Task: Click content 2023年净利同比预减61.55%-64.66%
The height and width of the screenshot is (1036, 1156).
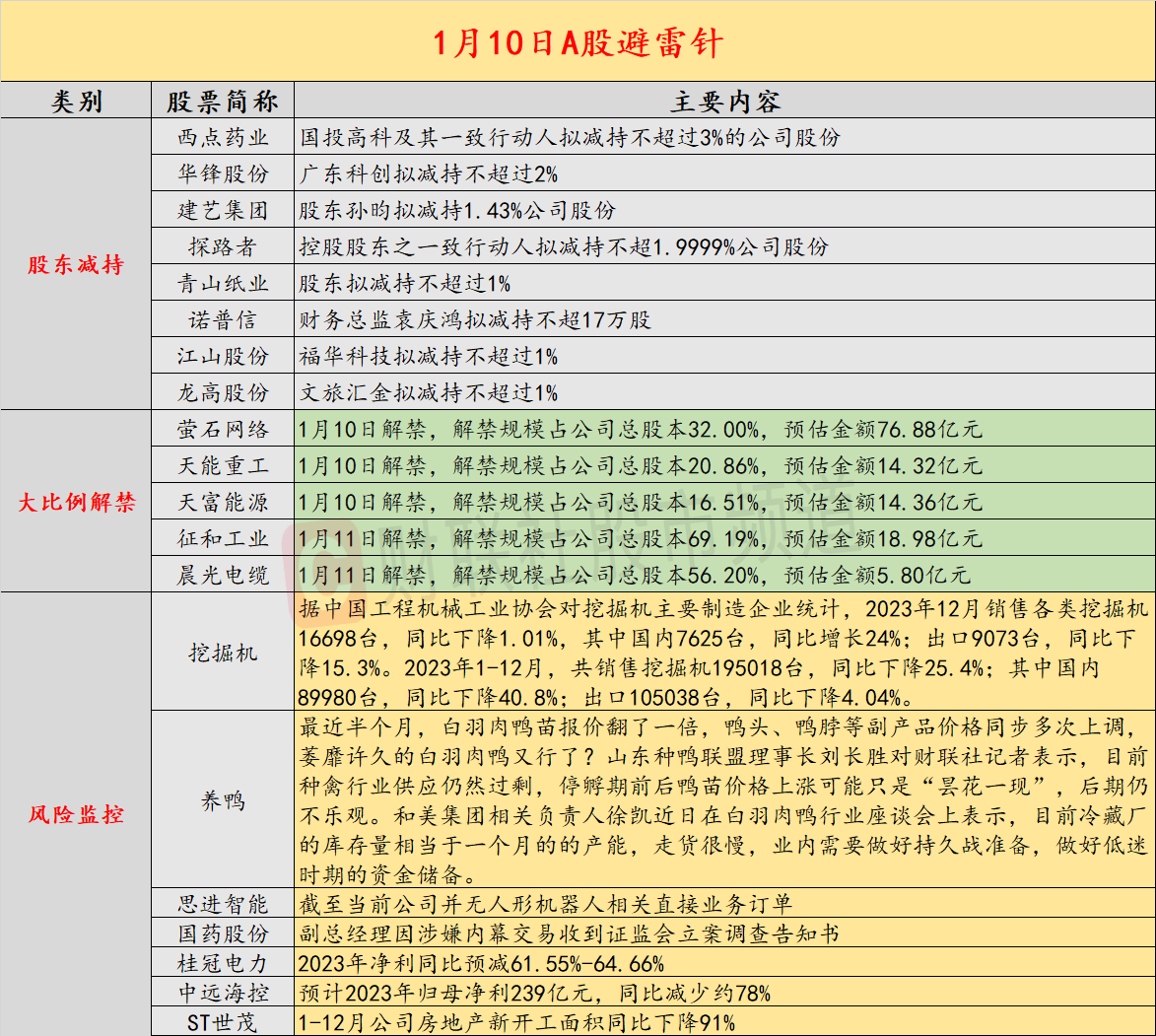Action: tap(481, 963)
